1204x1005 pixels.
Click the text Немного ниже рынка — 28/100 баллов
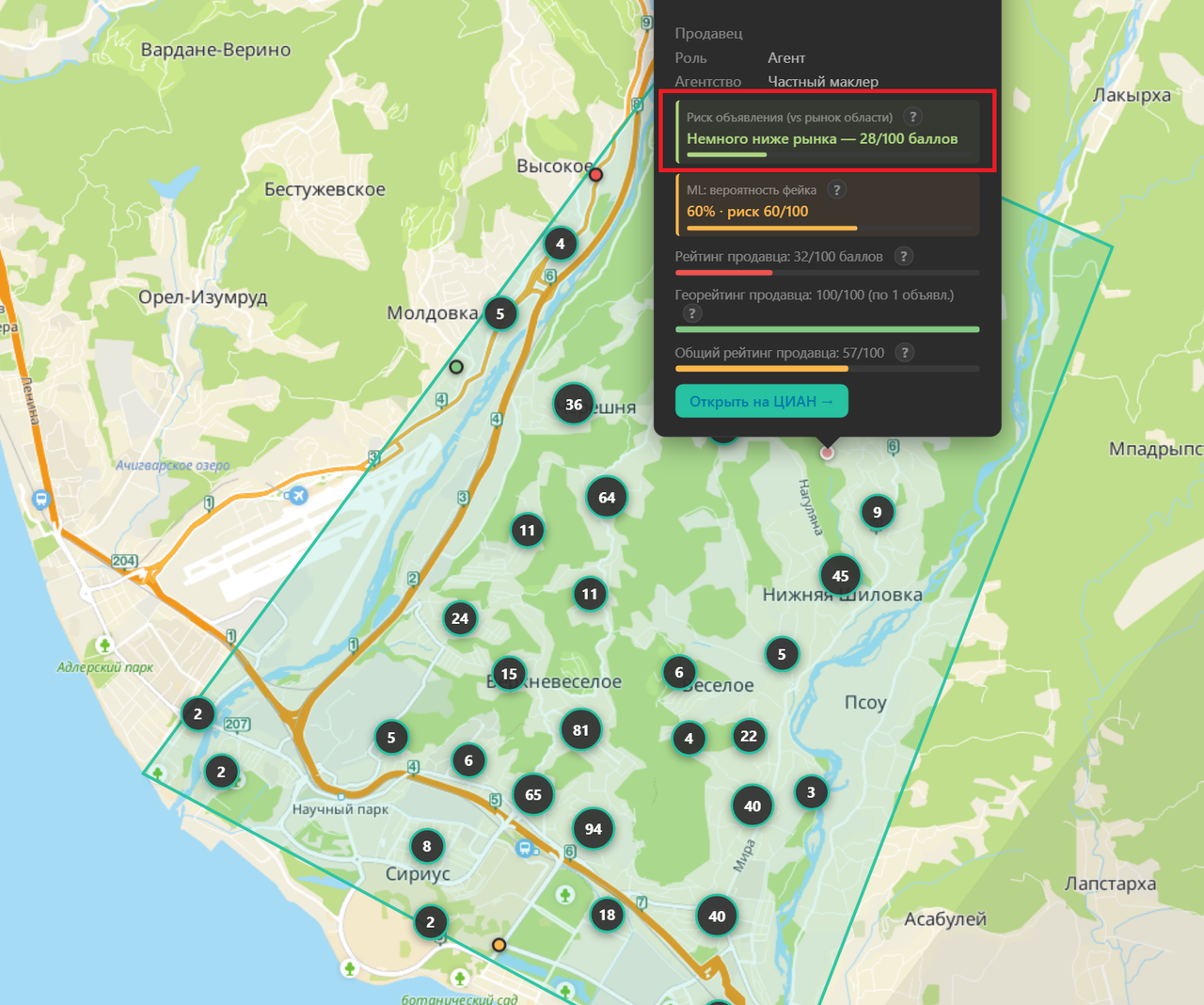tap(822, 138)
